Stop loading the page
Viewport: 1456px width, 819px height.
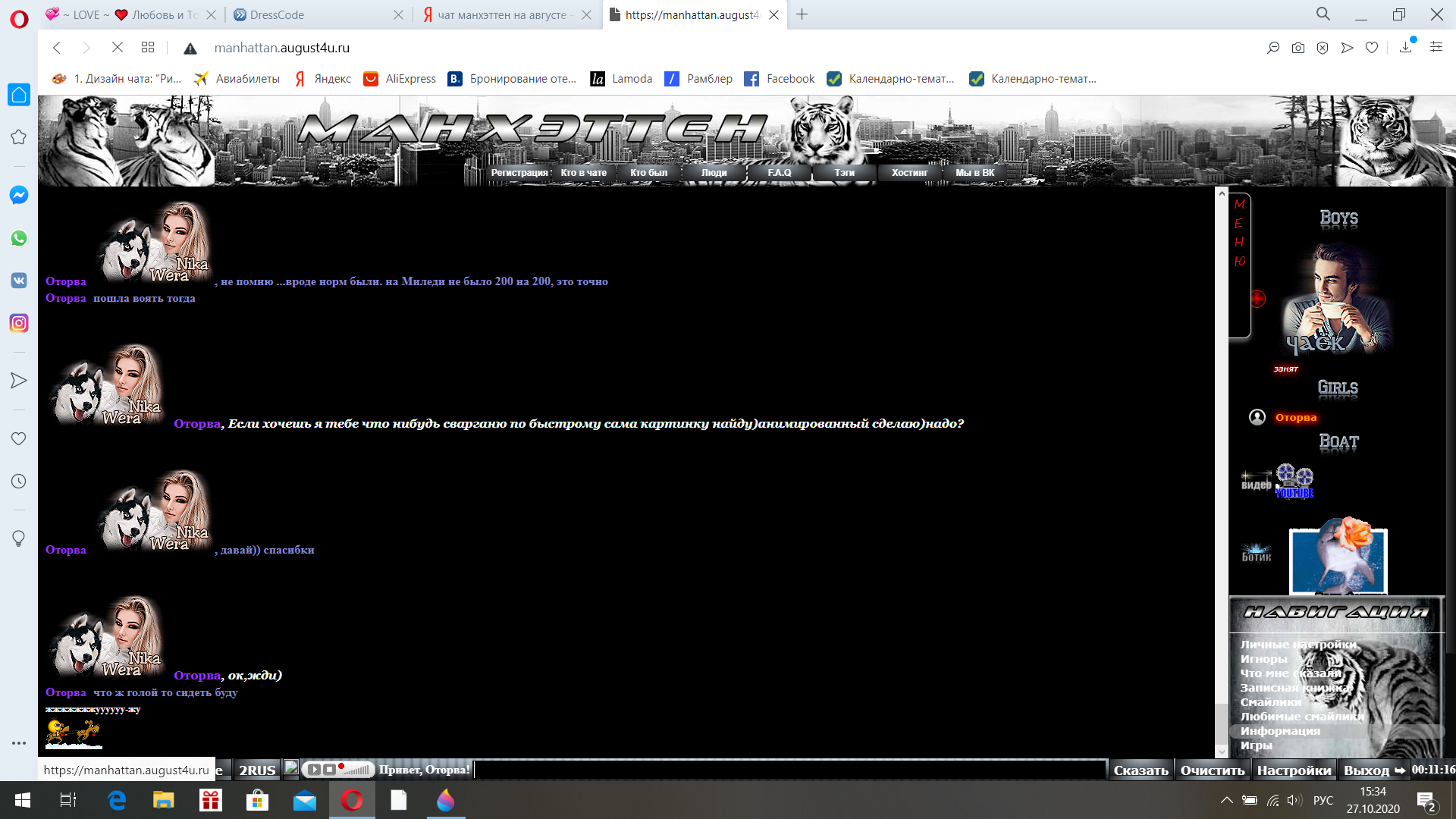tap(118, 48)
